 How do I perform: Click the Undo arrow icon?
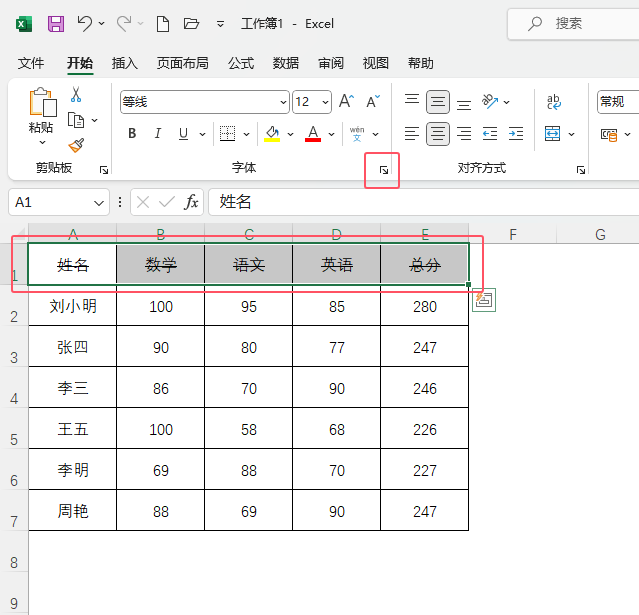click(x=85, y=23)
